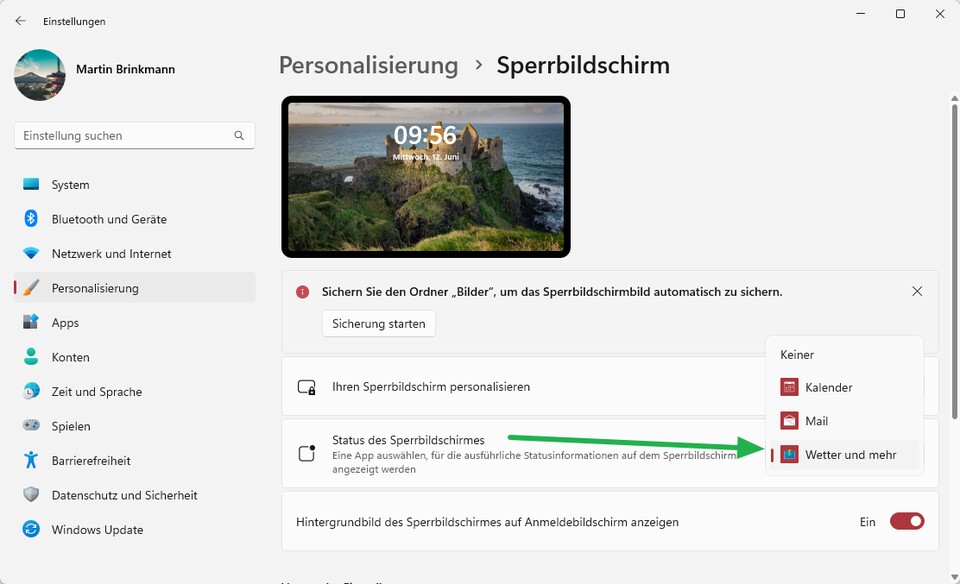Select the Bluetooth und Geräte icon
The width and height of the screenshot is (960, 584).
(x=33, y=219)
